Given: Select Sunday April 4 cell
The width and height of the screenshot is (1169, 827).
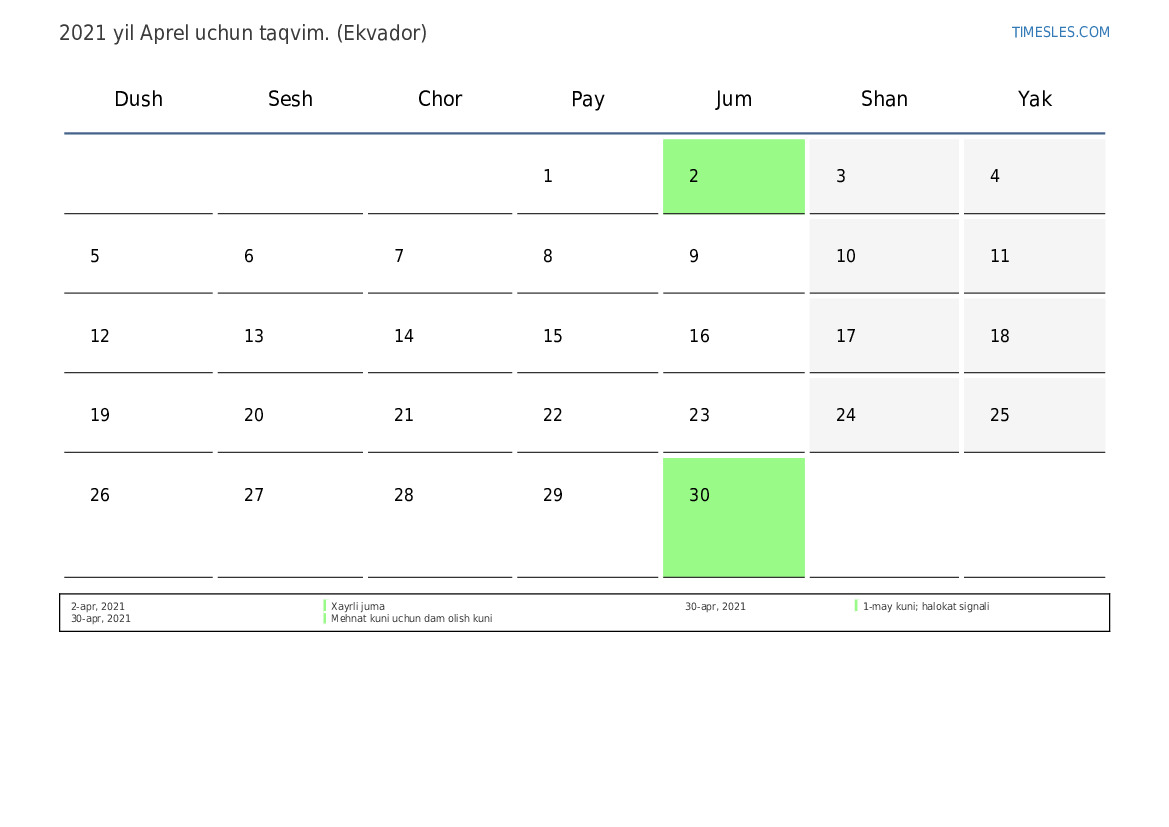Looking at the screenshot, I should point(1034,176).
